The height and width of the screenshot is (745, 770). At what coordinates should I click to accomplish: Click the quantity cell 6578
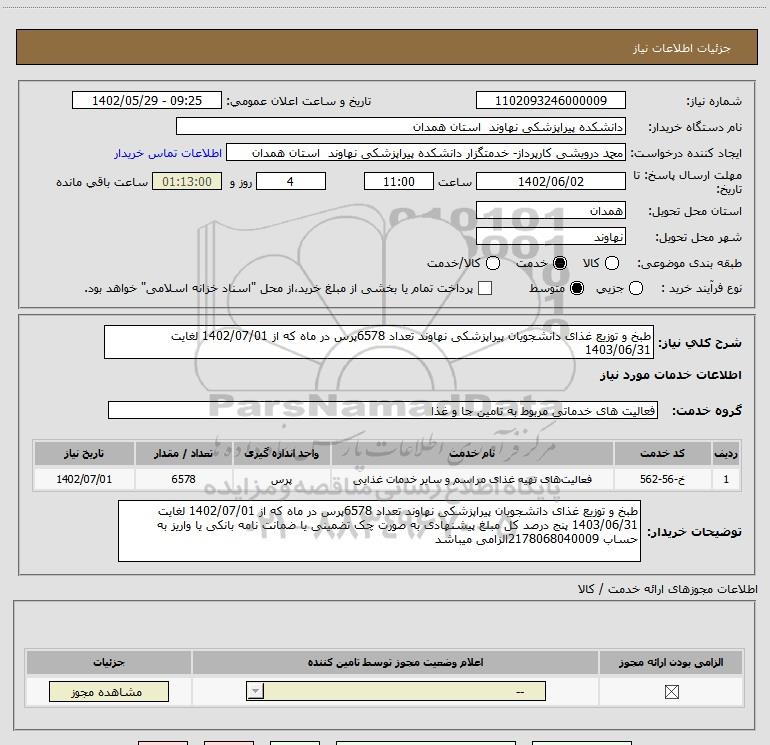[x=184, y=479]
